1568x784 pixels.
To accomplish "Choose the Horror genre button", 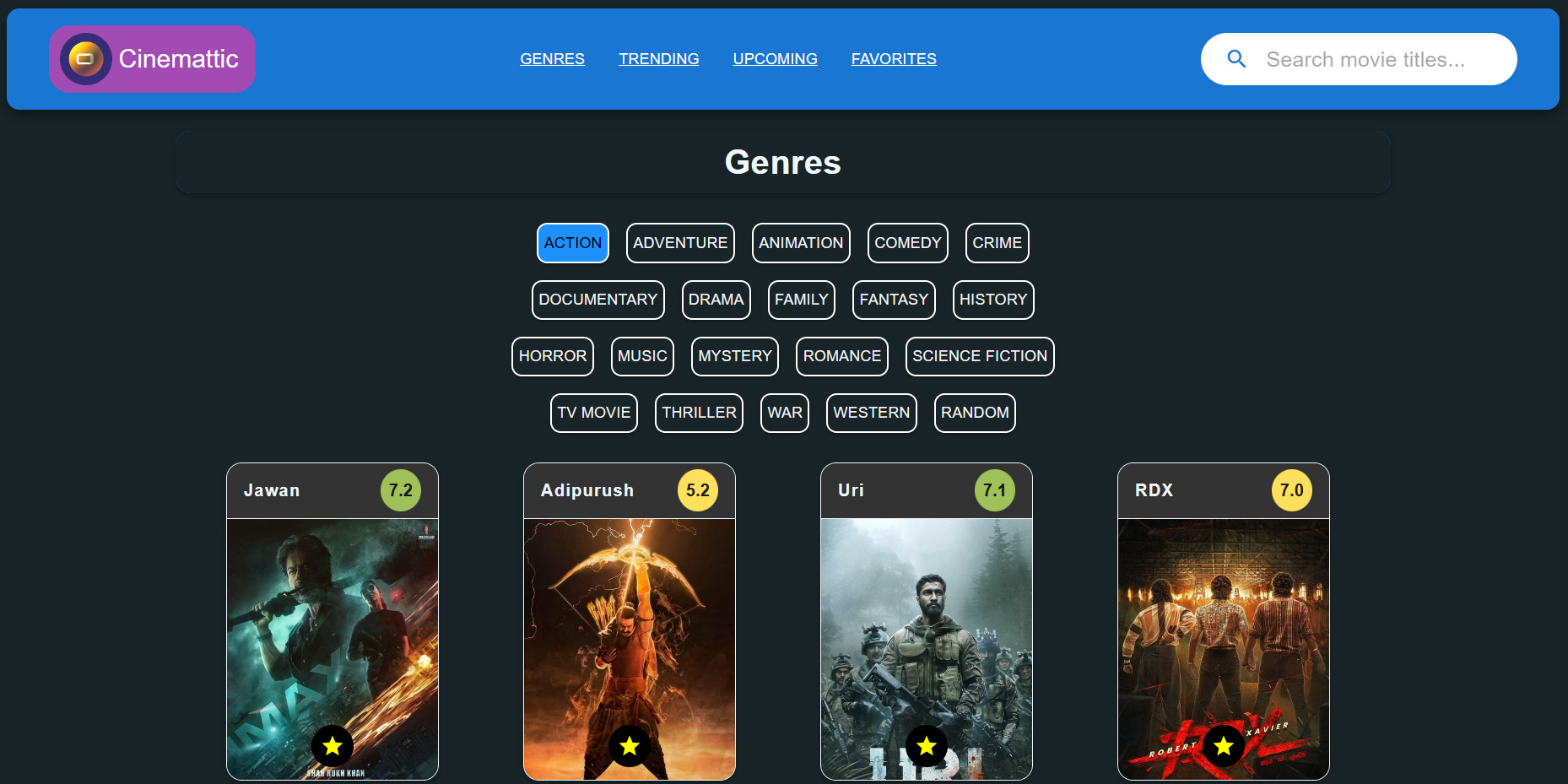I will 553,356.
